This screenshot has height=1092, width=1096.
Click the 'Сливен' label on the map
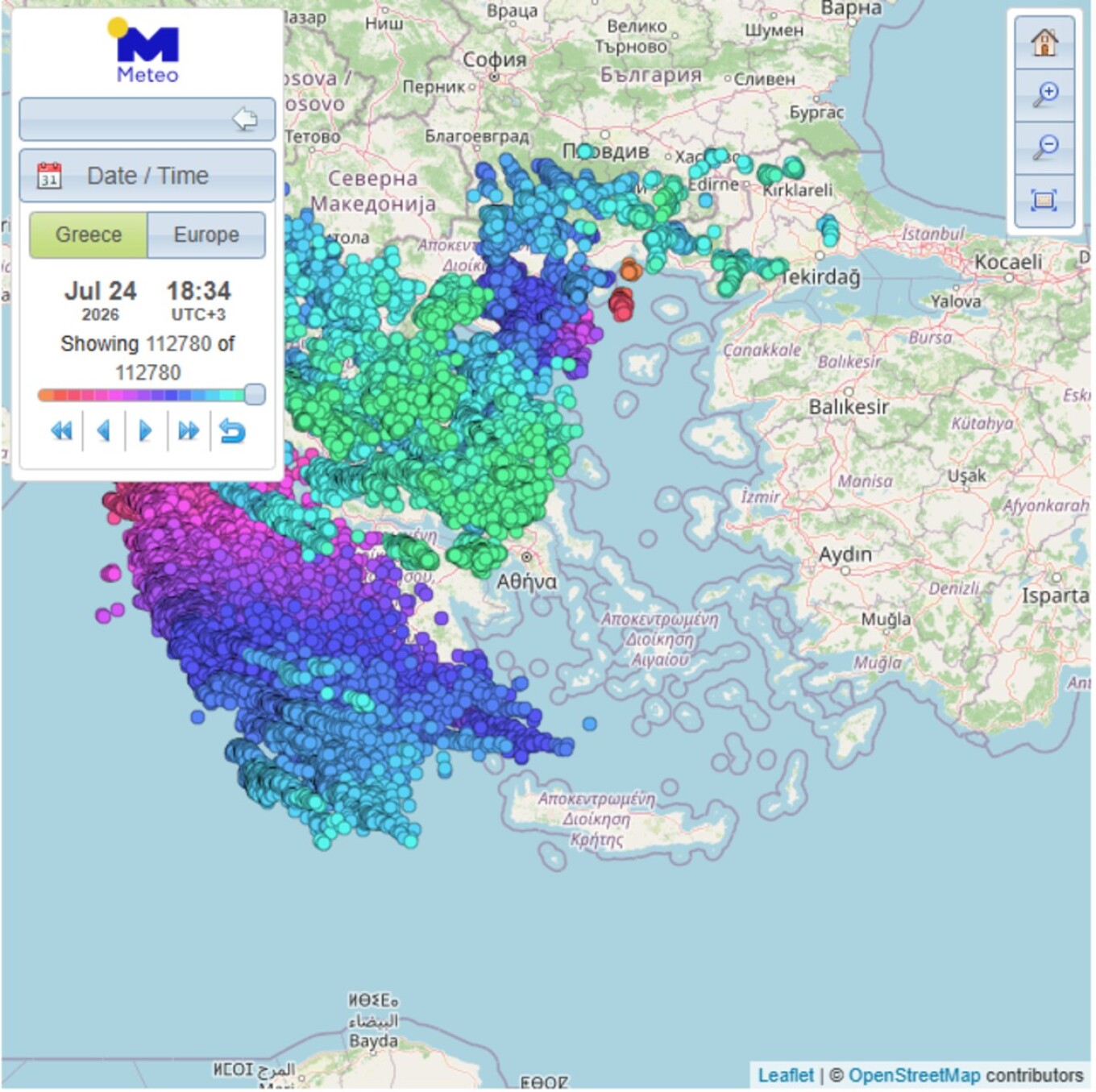point(764,79)
